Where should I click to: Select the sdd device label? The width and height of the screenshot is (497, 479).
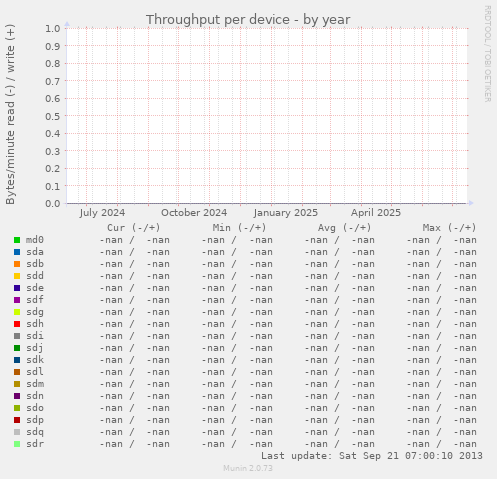pos(35,276)
